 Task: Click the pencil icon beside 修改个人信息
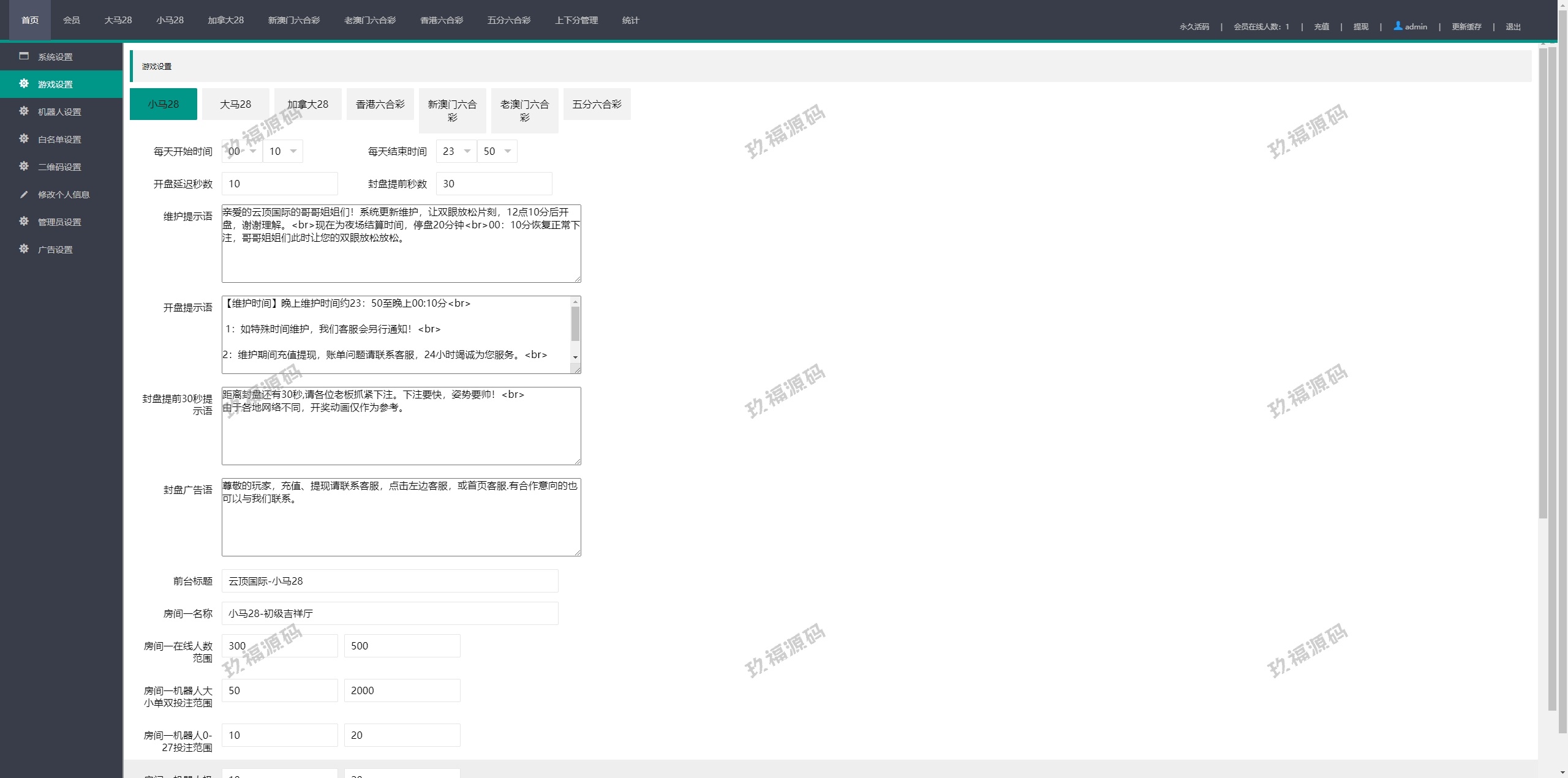pos(24,194)
